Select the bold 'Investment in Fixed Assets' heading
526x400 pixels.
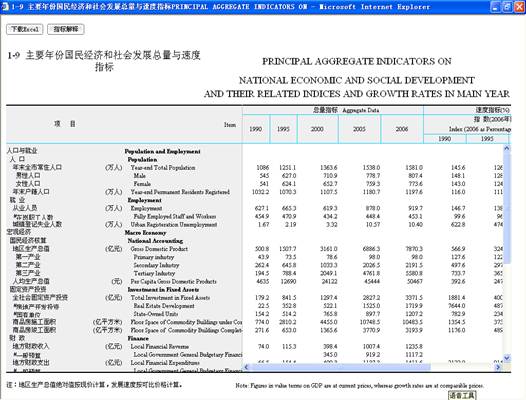click(x=163, y=290)
